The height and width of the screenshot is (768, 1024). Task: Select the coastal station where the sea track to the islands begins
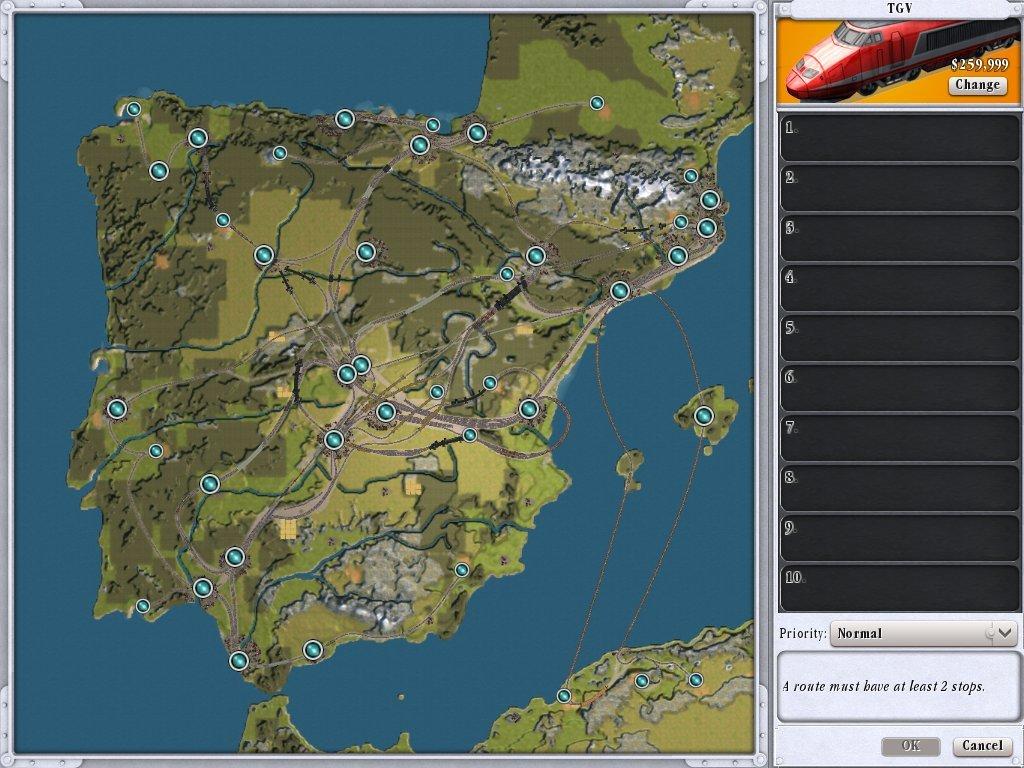coord(620,291)
